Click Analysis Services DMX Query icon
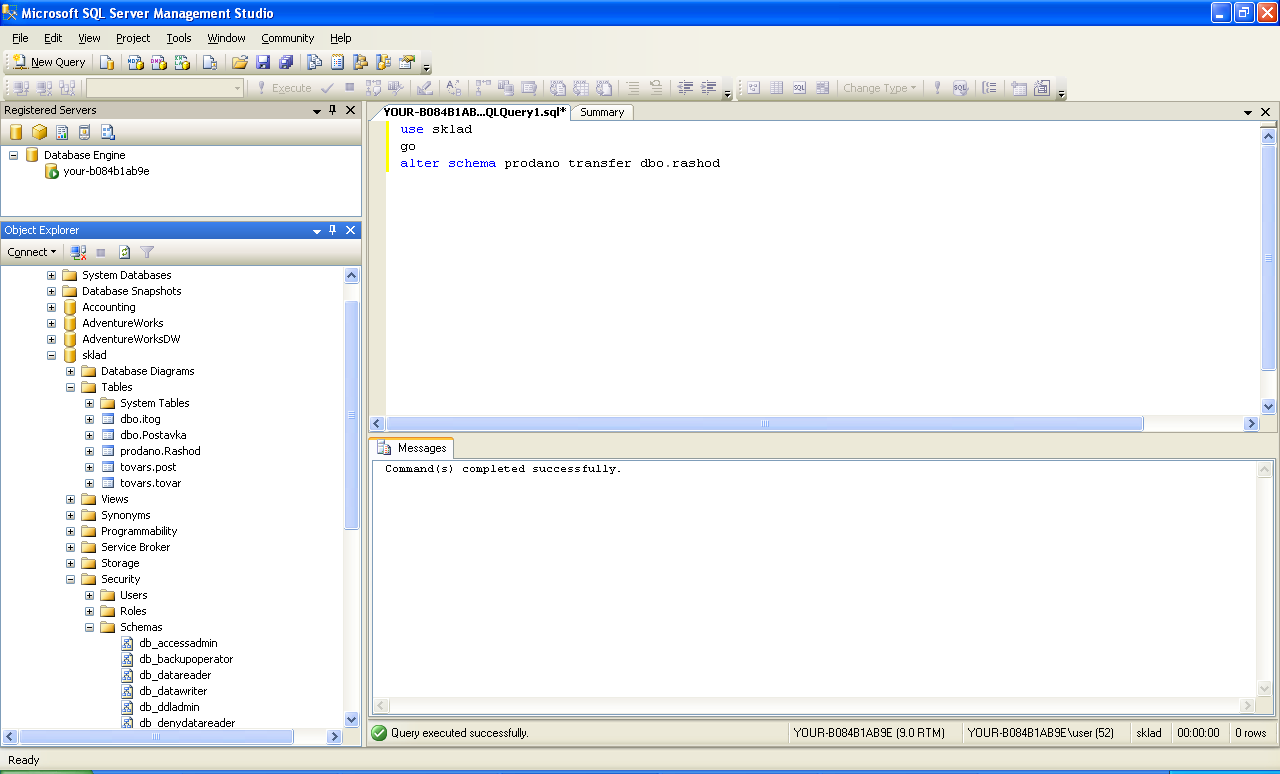1280x774 pixels. [x=159, y=62]
